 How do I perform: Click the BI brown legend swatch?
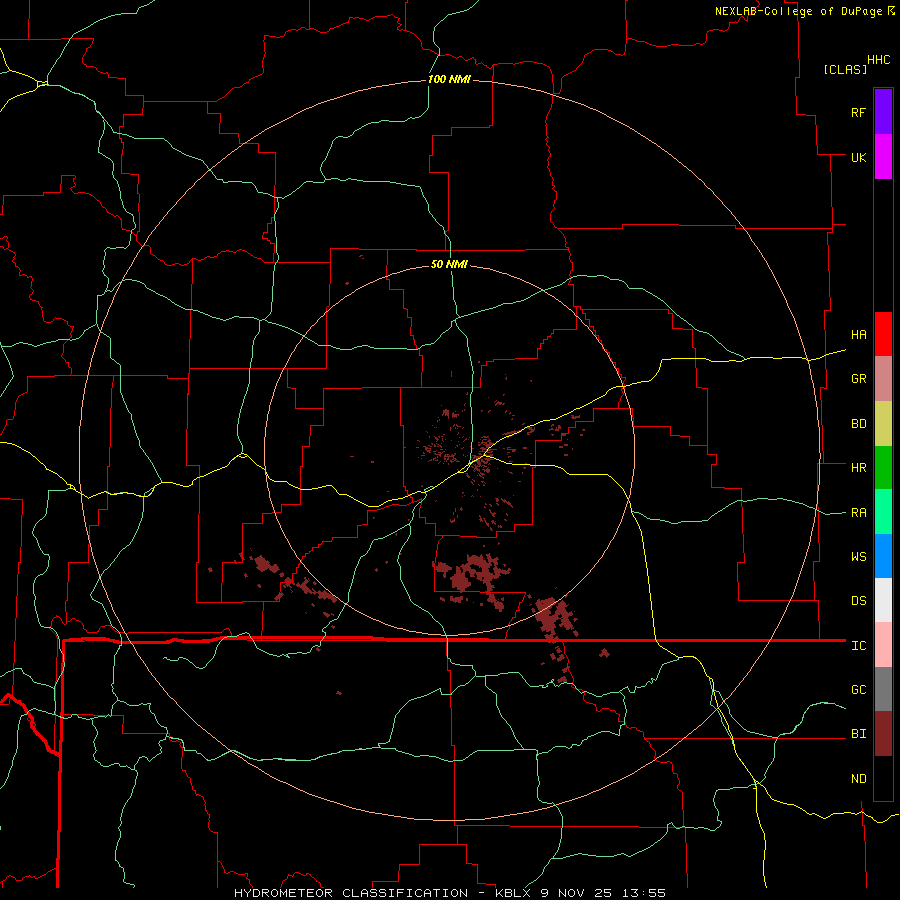click(883, 734)
